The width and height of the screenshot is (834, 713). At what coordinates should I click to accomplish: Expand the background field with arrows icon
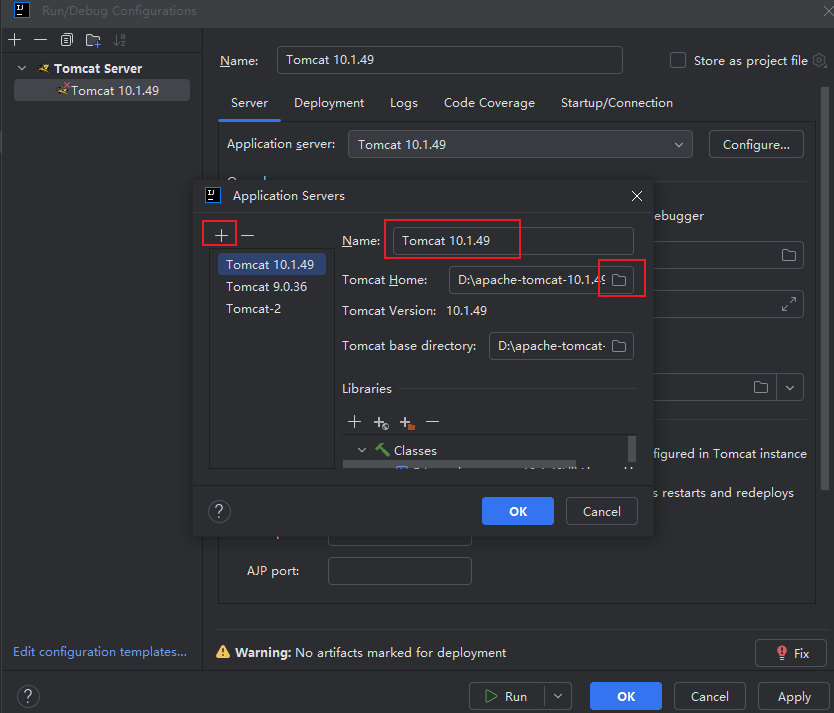789,304
